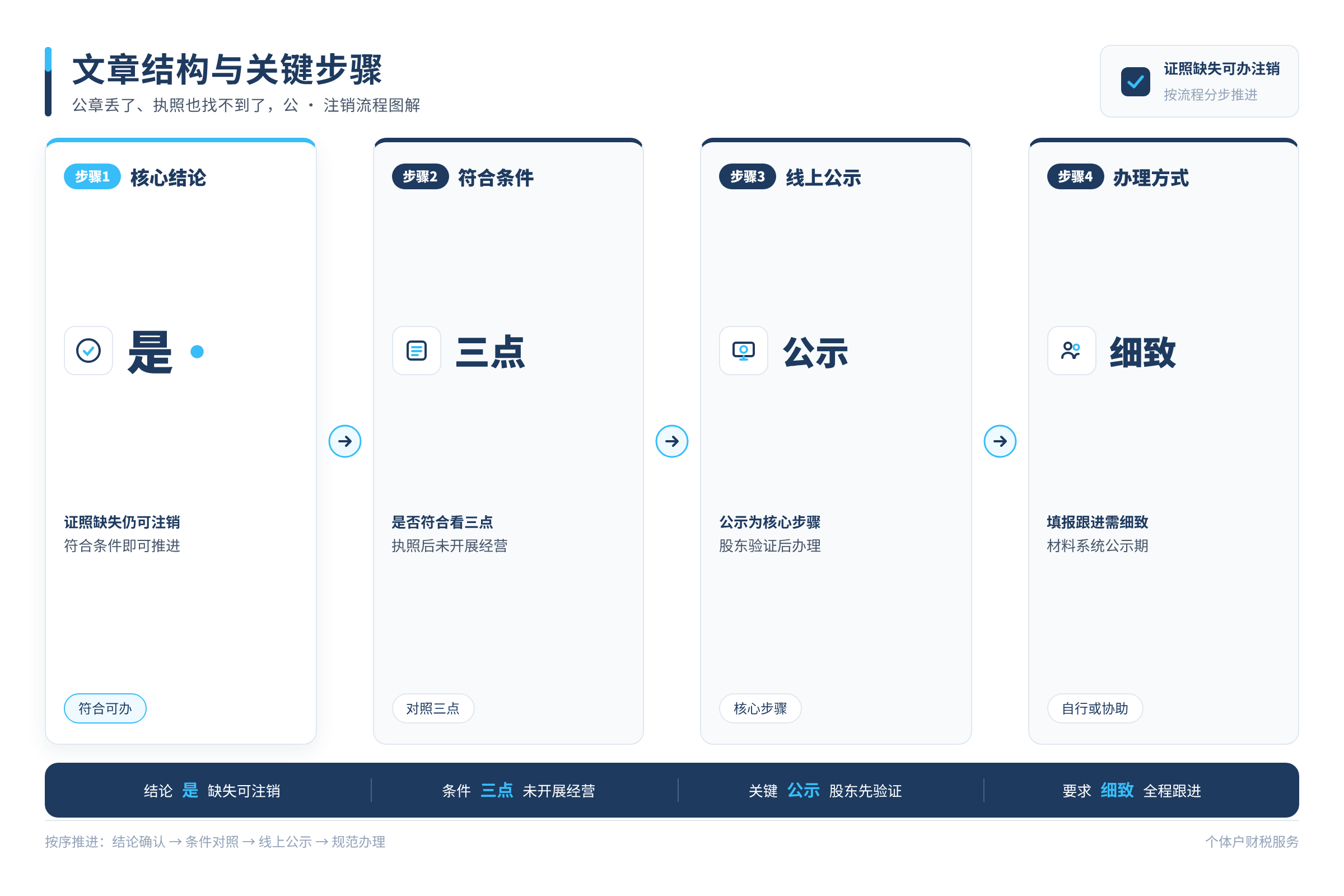Click the bold text 填报跟进需细致
Viewport: 1344px width, 896px height.
1098,522
